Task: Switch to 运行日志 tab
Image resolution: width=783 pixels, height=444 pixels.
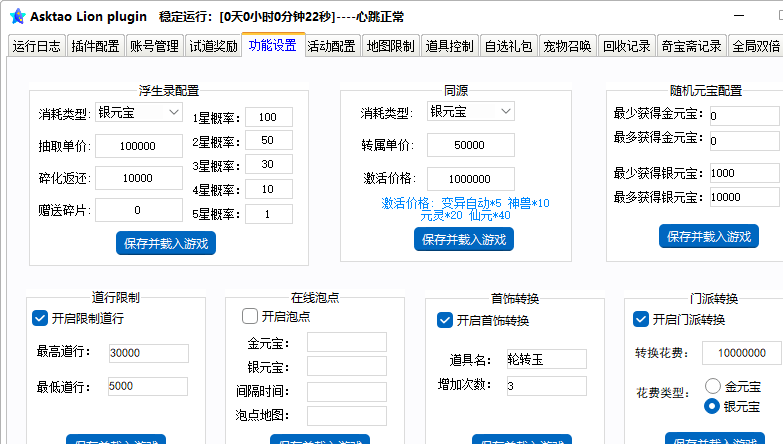Action: (x=36, y=46)
